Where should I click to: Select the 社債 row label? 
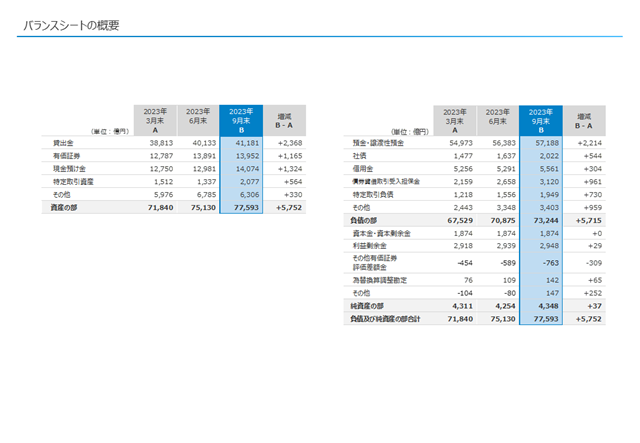pyautogui.click(x=360, y=156)
